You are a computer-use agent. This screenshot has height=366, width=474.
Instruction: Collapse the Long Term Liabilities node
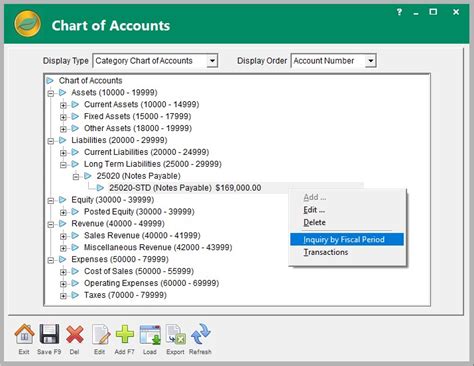coord(63,165)
